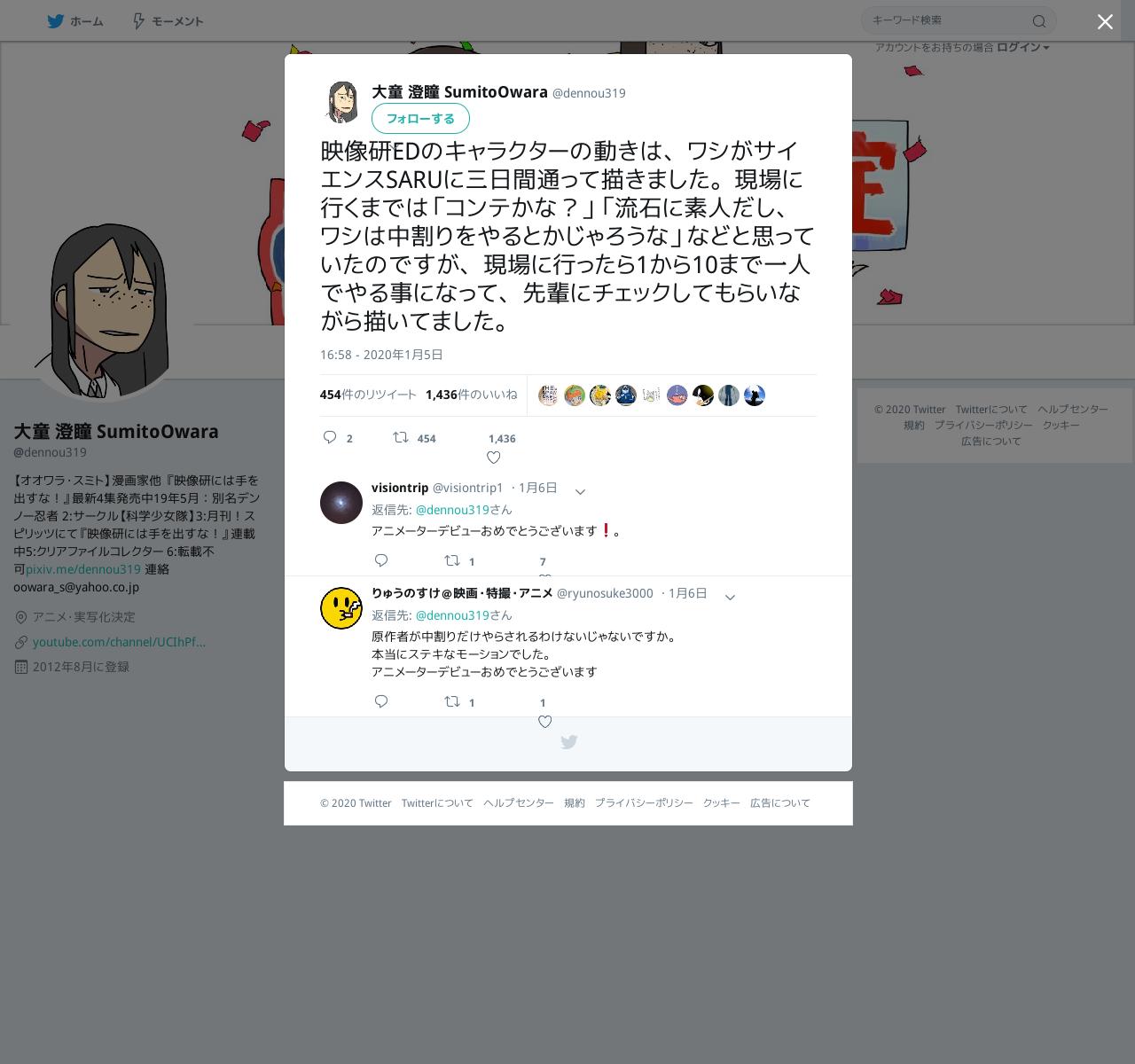Retweet the main tweet with 454 retweets
1135x1064 pixels.
pyautogui.click(x=401, y=437)
